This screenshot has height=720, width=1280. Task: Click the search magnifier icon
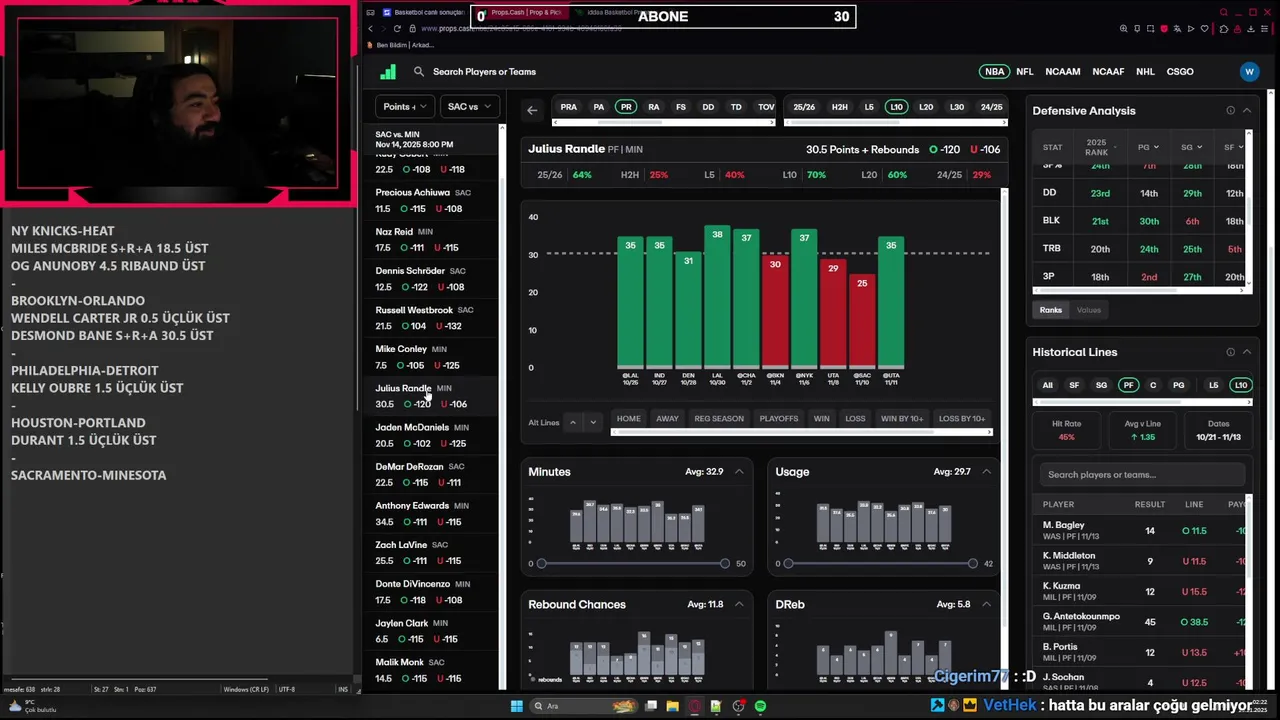click(x=419, y=71)
